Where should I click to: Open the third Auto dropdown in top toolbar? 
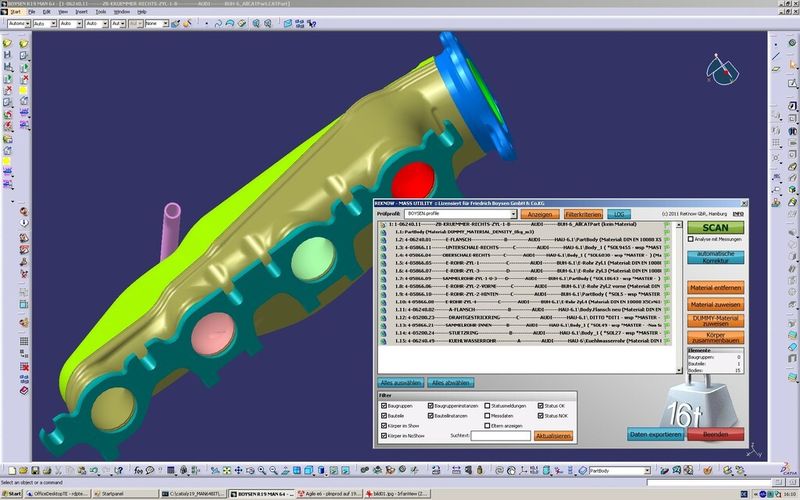pyautogui.click(x=79, y=23)
